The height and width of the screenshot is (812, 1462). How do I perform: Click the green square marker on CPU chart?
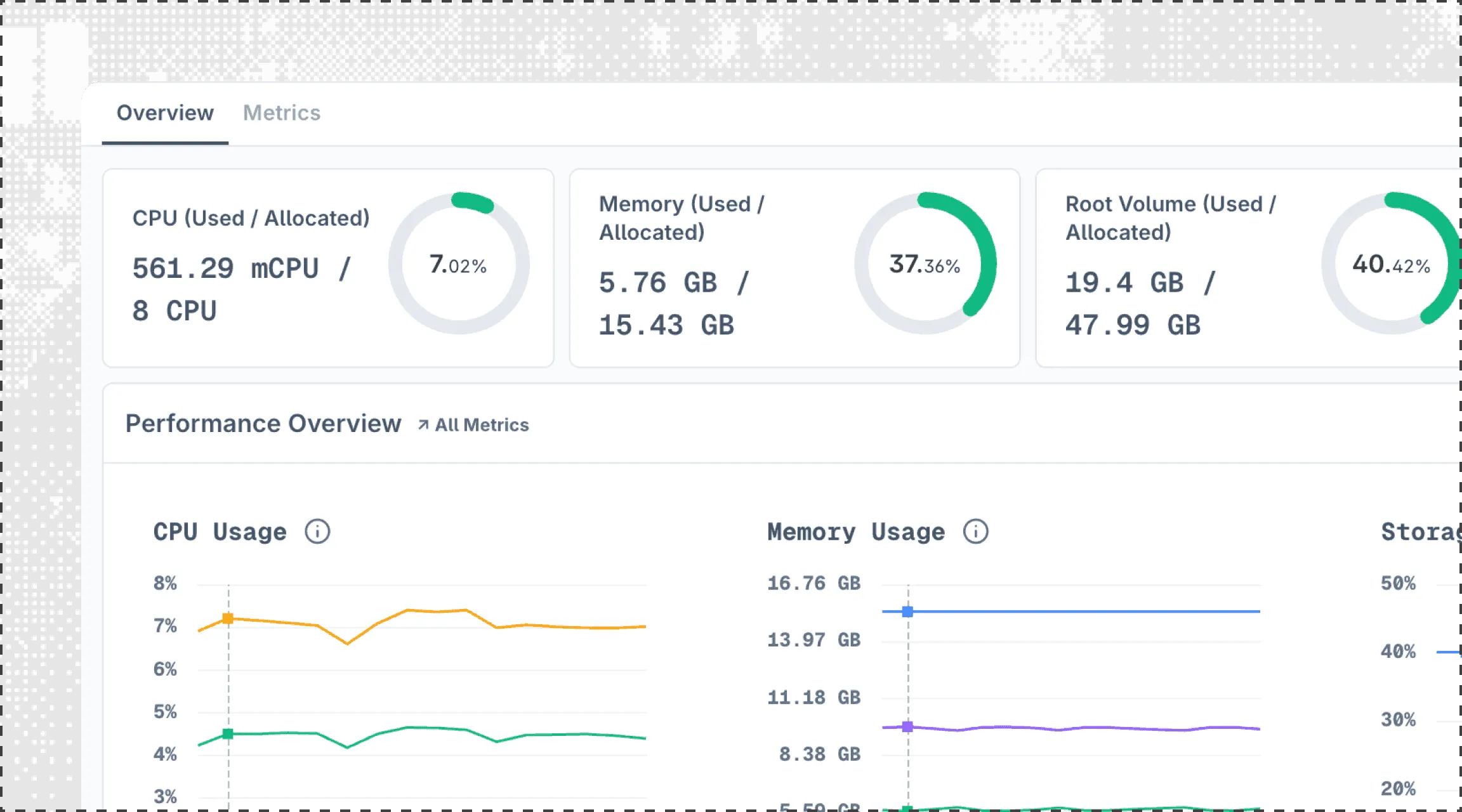[x=228, y=734]
